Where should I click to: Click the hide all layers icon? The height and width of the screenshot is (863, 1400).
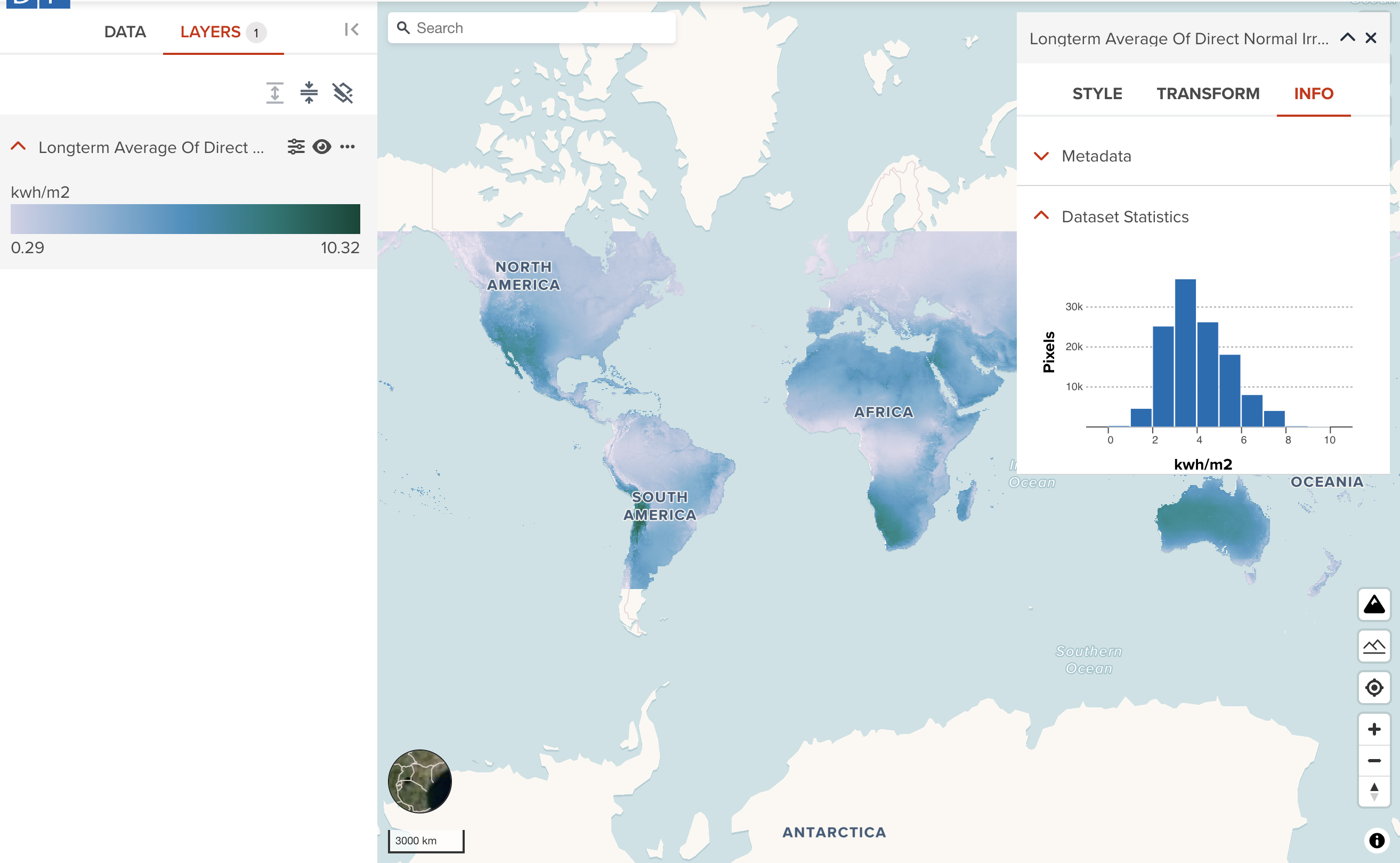(343, 92)
